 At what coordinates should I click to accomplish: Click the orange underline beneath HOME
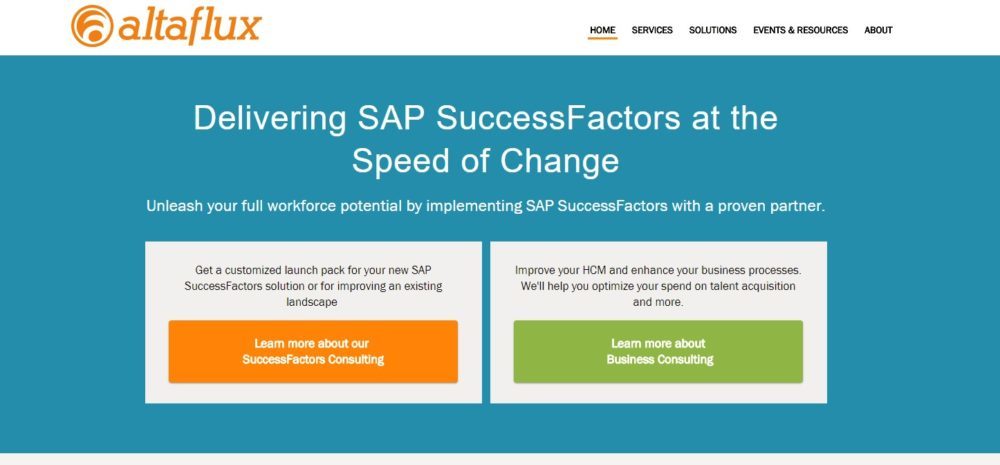coord(602,38)
